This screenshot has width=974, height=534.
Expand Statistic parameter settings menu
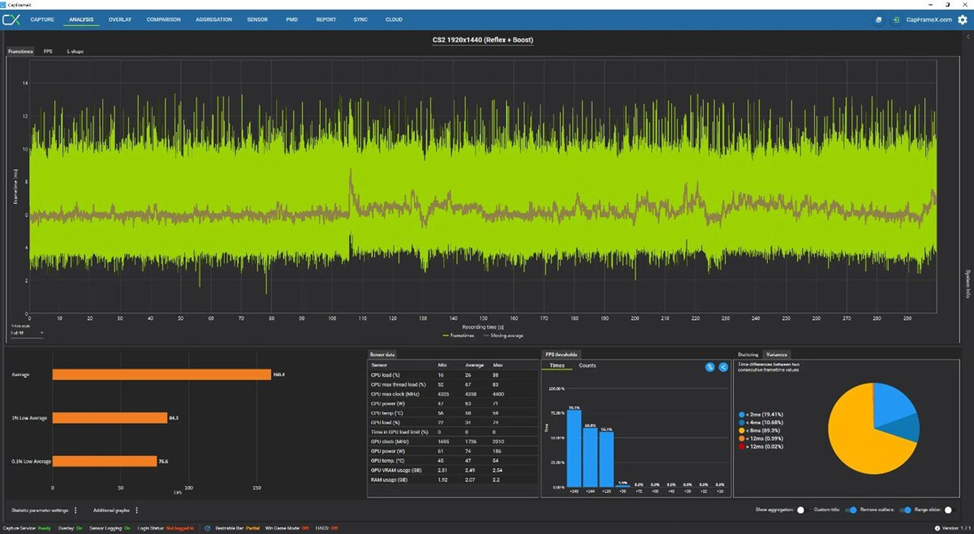(76, 510)
